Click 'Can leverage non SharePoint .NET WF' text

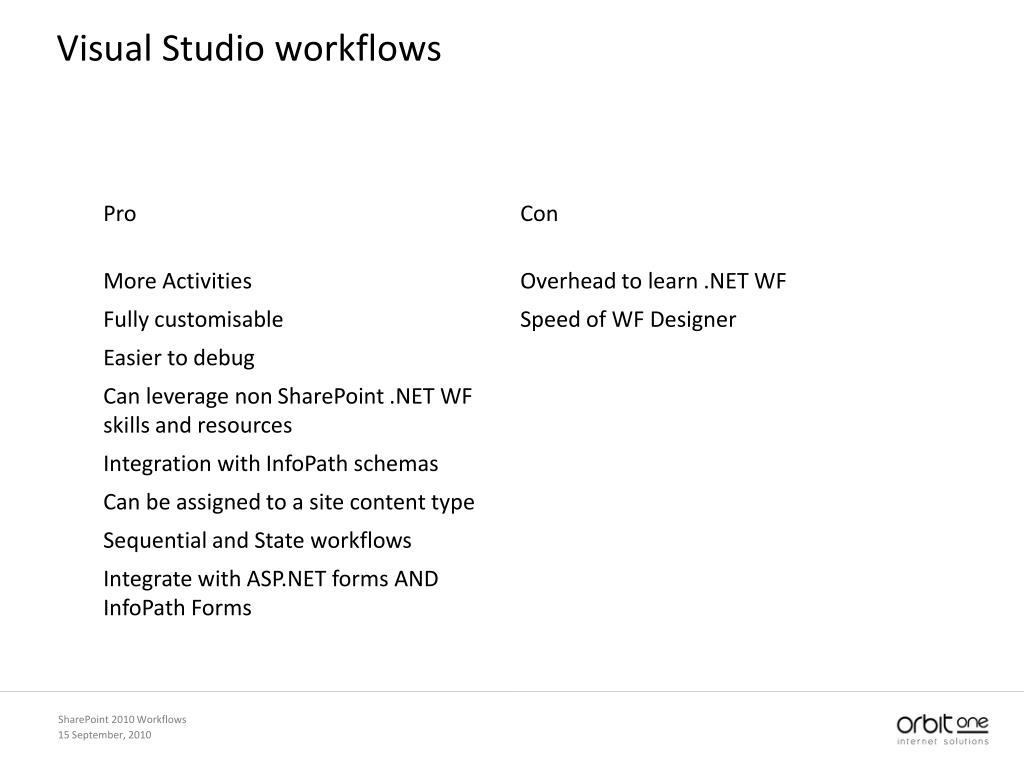(x=287, y=396)
